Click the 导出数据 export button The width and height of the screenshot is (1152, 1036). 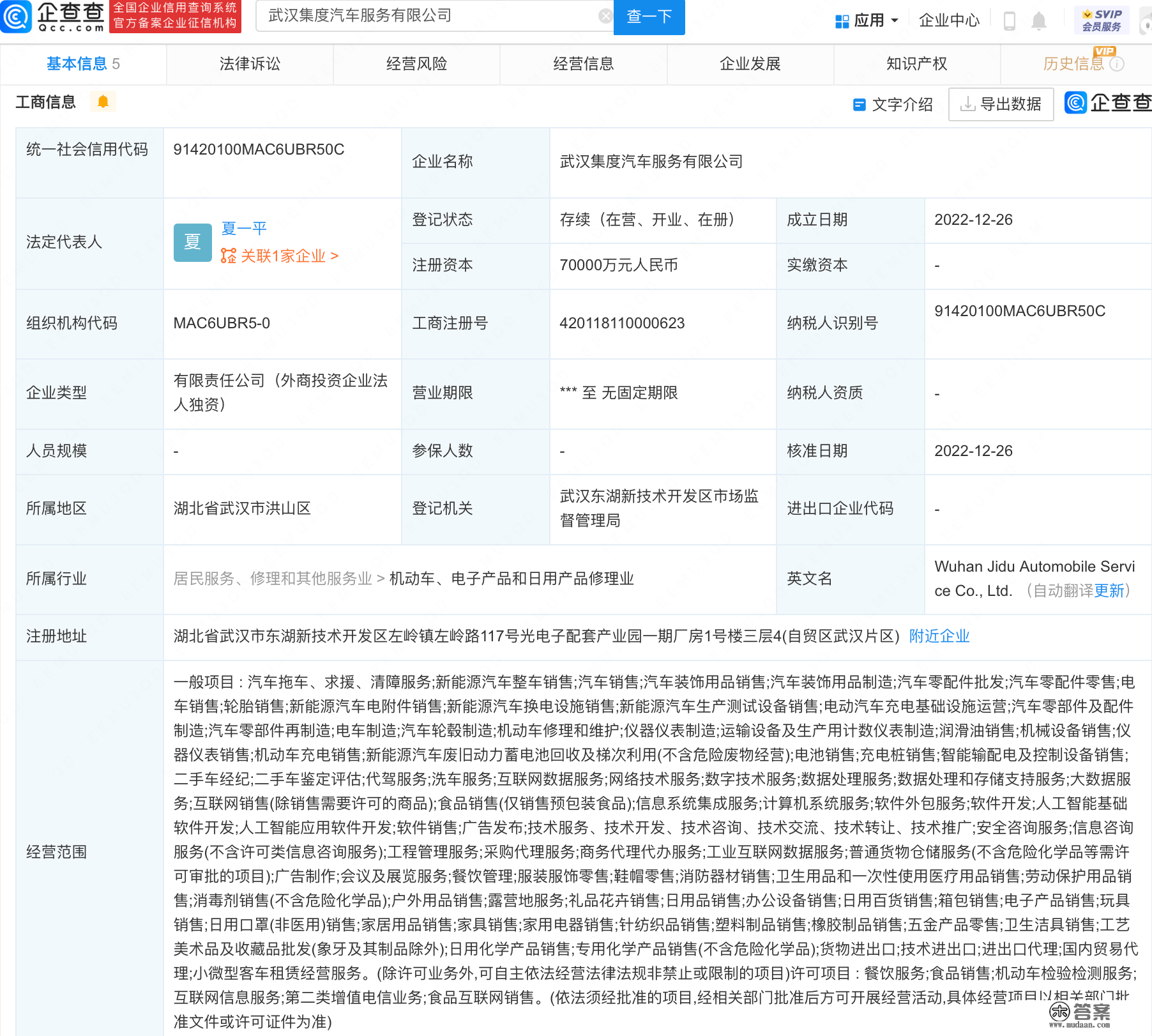pyautogui.click(x=1001, y=104)
